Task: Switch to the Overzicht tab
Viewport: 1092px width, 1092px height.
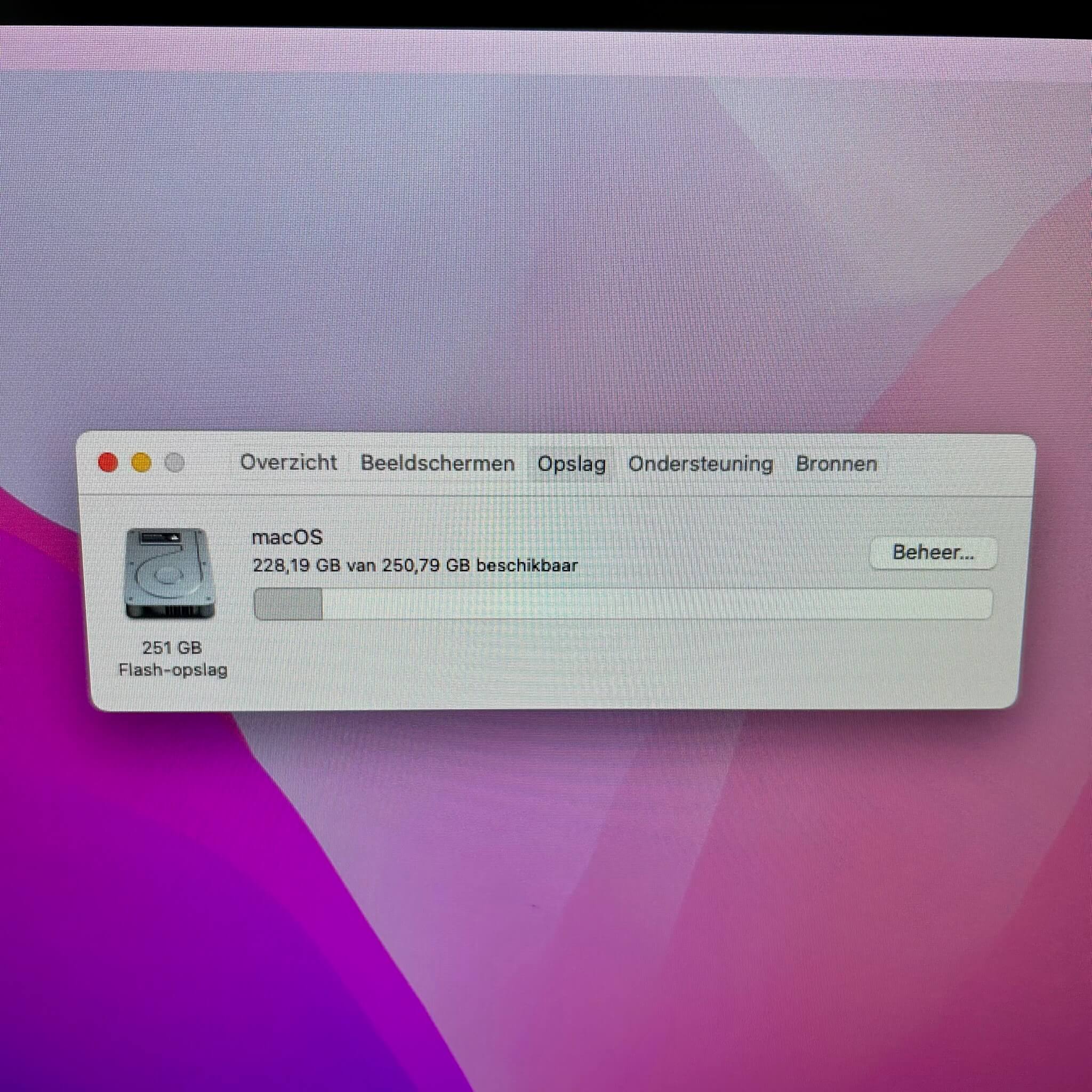Action: click(289, 462)
